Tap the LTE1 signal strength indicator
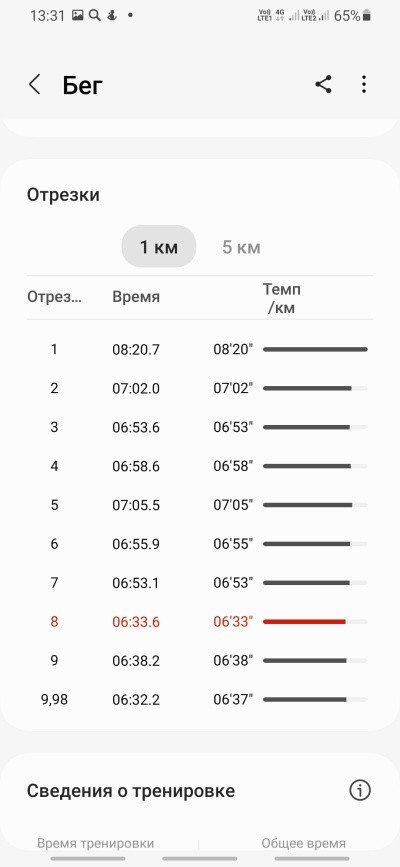The height and width of the screenshot is (867, 400). click(x=296, y=16)
